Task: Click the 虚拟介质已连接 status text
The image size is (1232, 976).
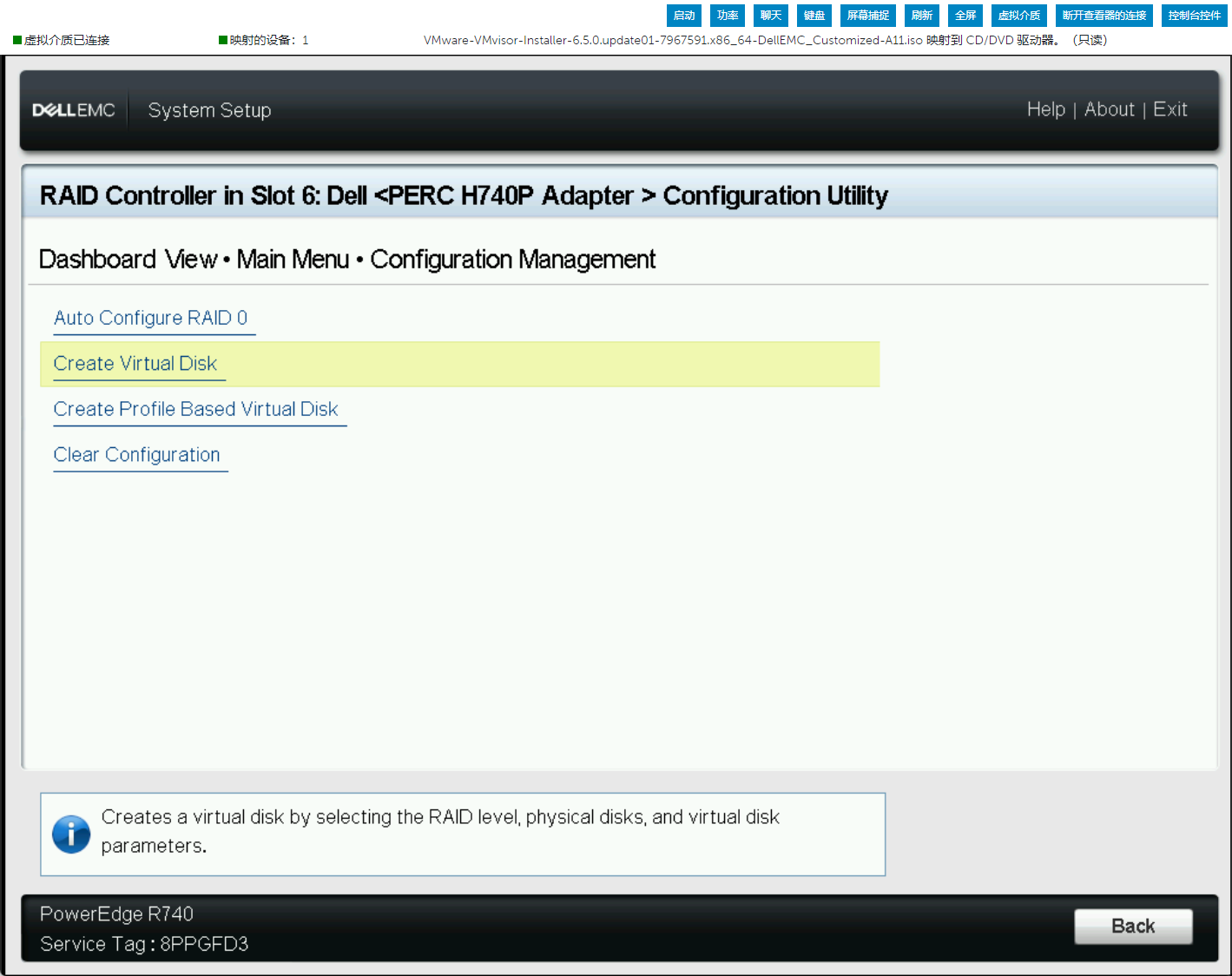Action: click(67, 40)
